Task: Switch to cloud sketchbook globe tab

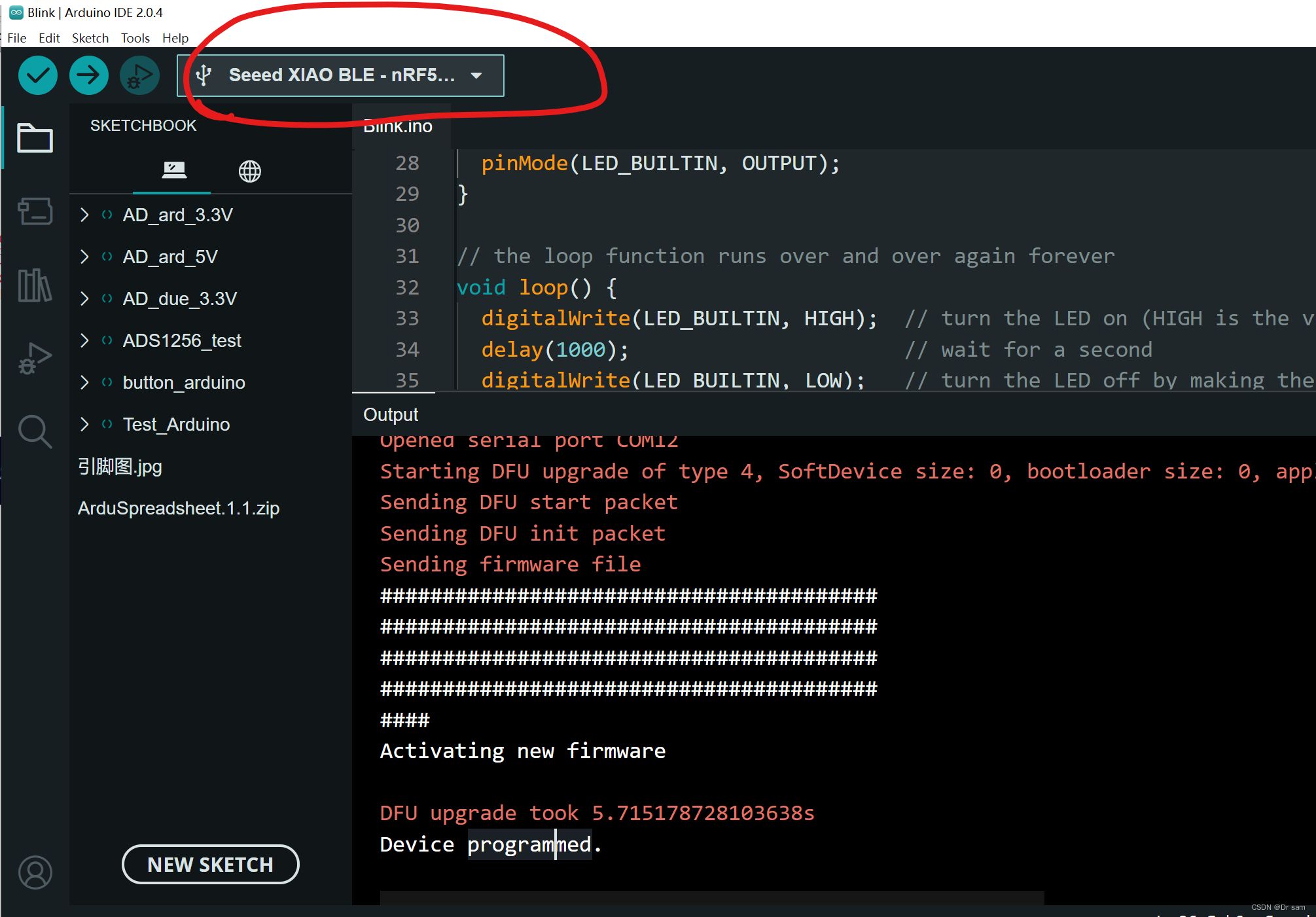Action: click(x=249, y=171)
